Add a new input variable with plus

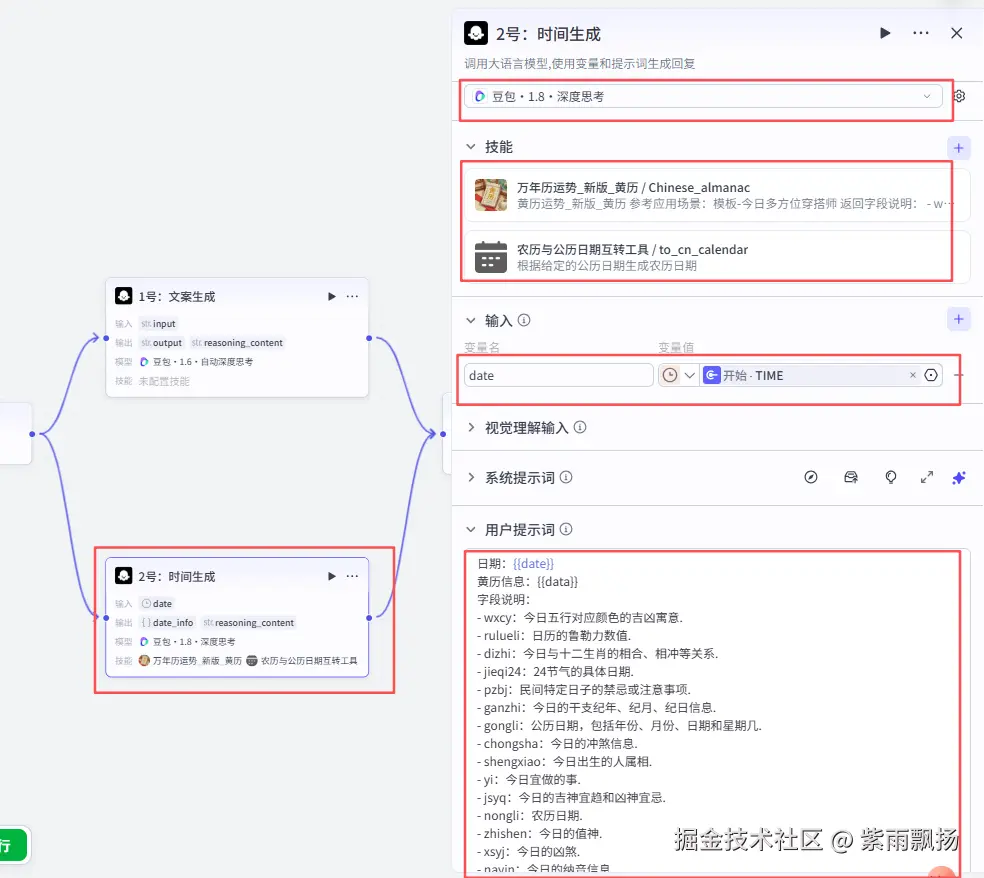tap(958, 319)
